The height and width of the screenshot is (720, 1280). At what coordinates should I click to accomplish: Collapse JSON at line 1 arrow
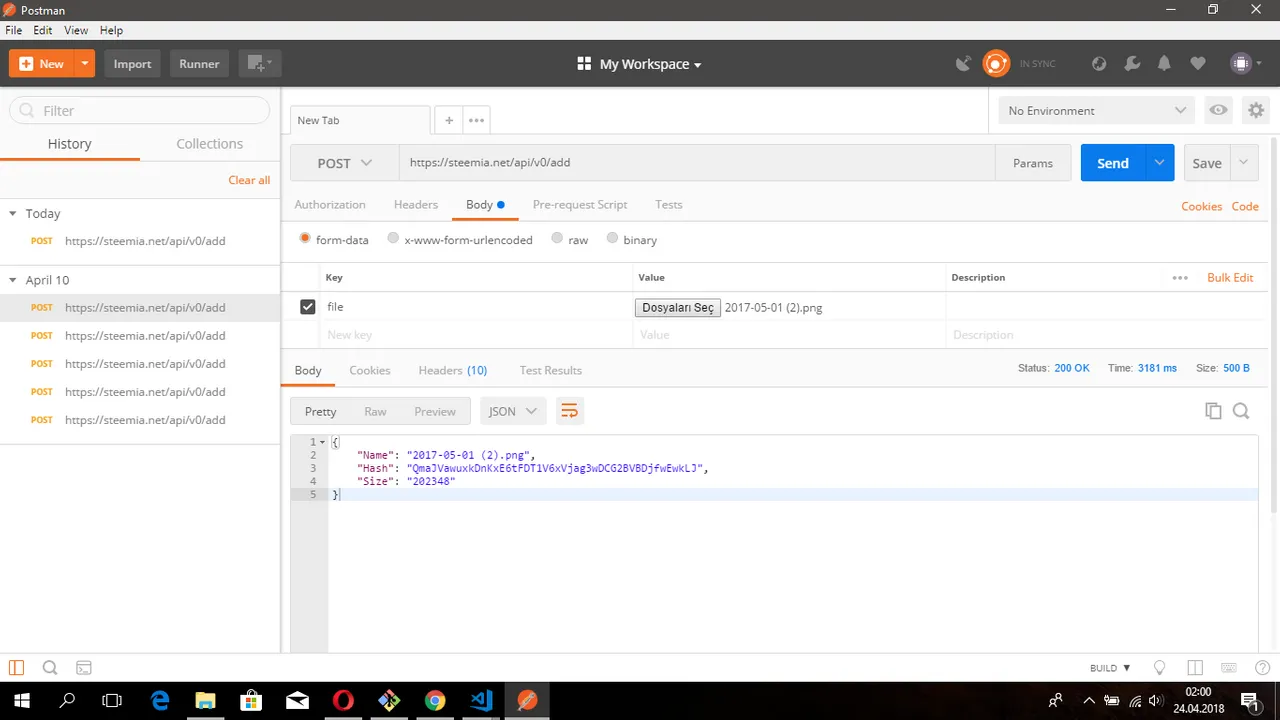click(322, 442)
